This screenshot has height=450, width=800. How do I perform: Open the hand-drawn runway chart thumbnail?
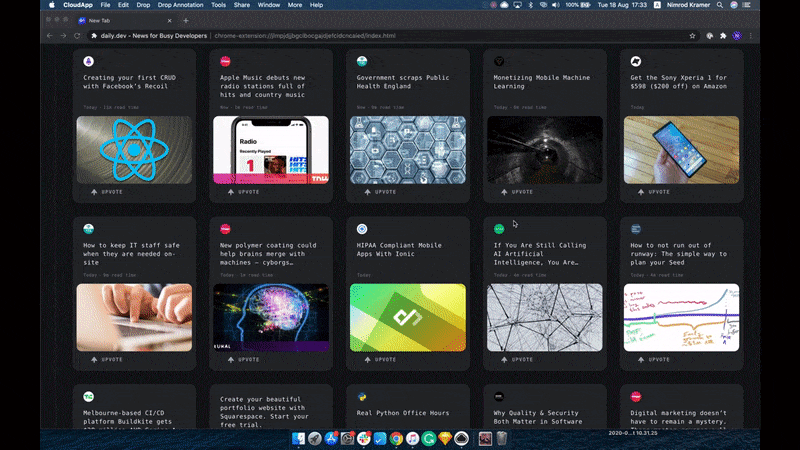(x=681, y=317)
